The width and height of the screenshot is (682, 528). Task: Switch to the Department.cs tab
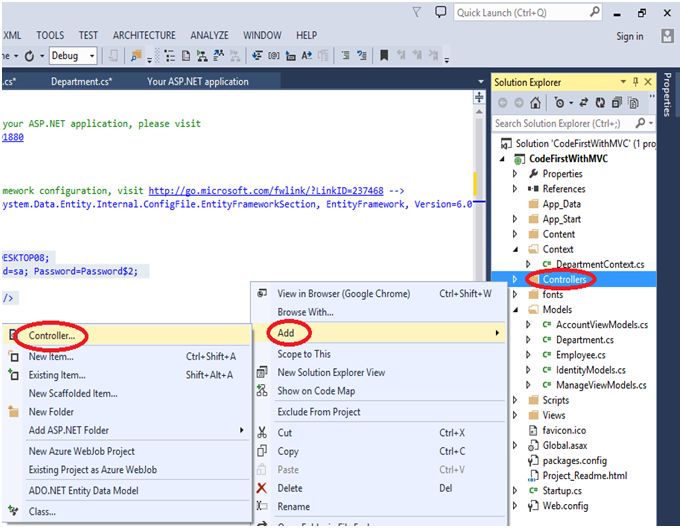click(82, 82)
